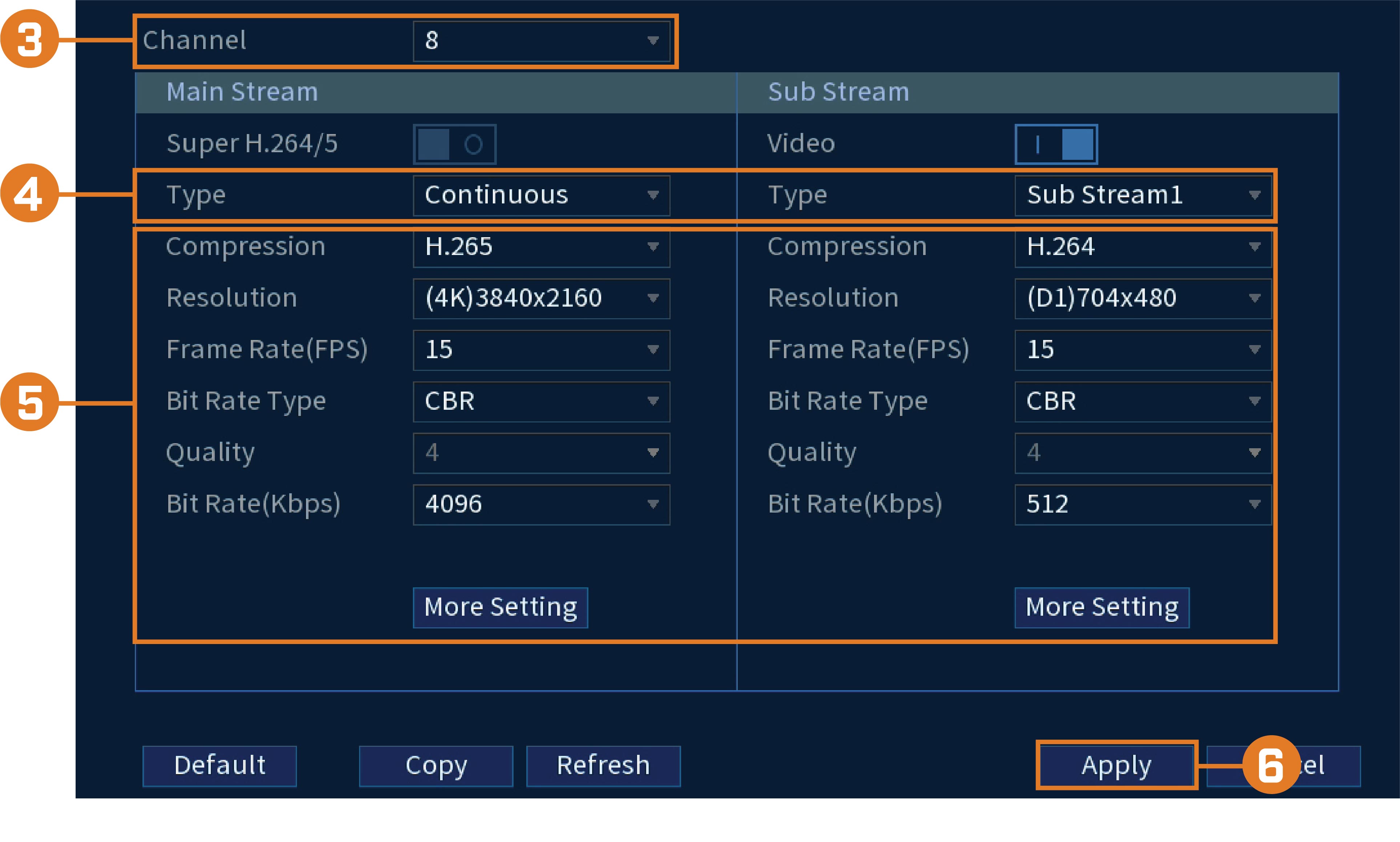Open Sub Stream Resolution dropdown (D1)704x480
The height and width of the screenshot is (842, 1400).
tap(1143, 299)
